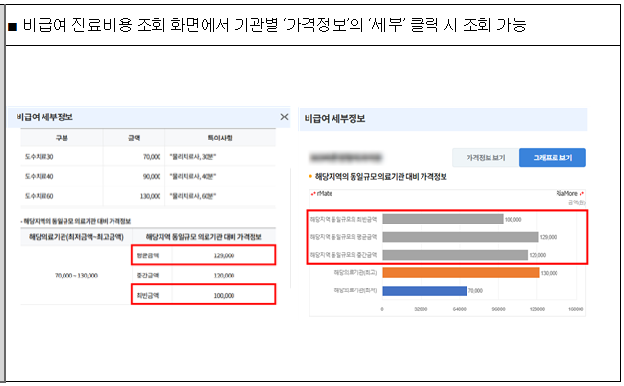Click the 120,000 value in the table
The image size is (624, 386).
[x=224, y=275]
